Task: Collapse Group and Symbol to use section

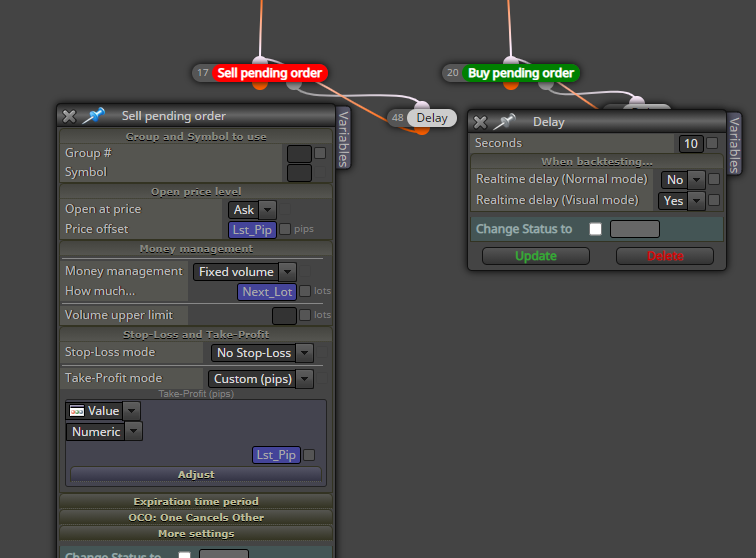Action: coord(196,137)
